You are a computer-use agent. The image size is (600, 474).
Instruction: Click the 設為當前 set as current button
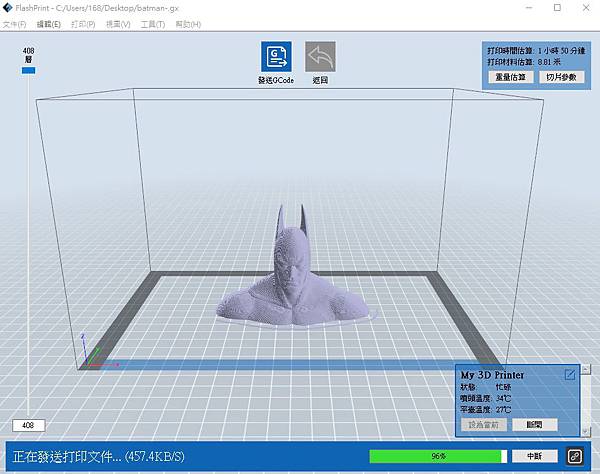[x=484, y=424]
